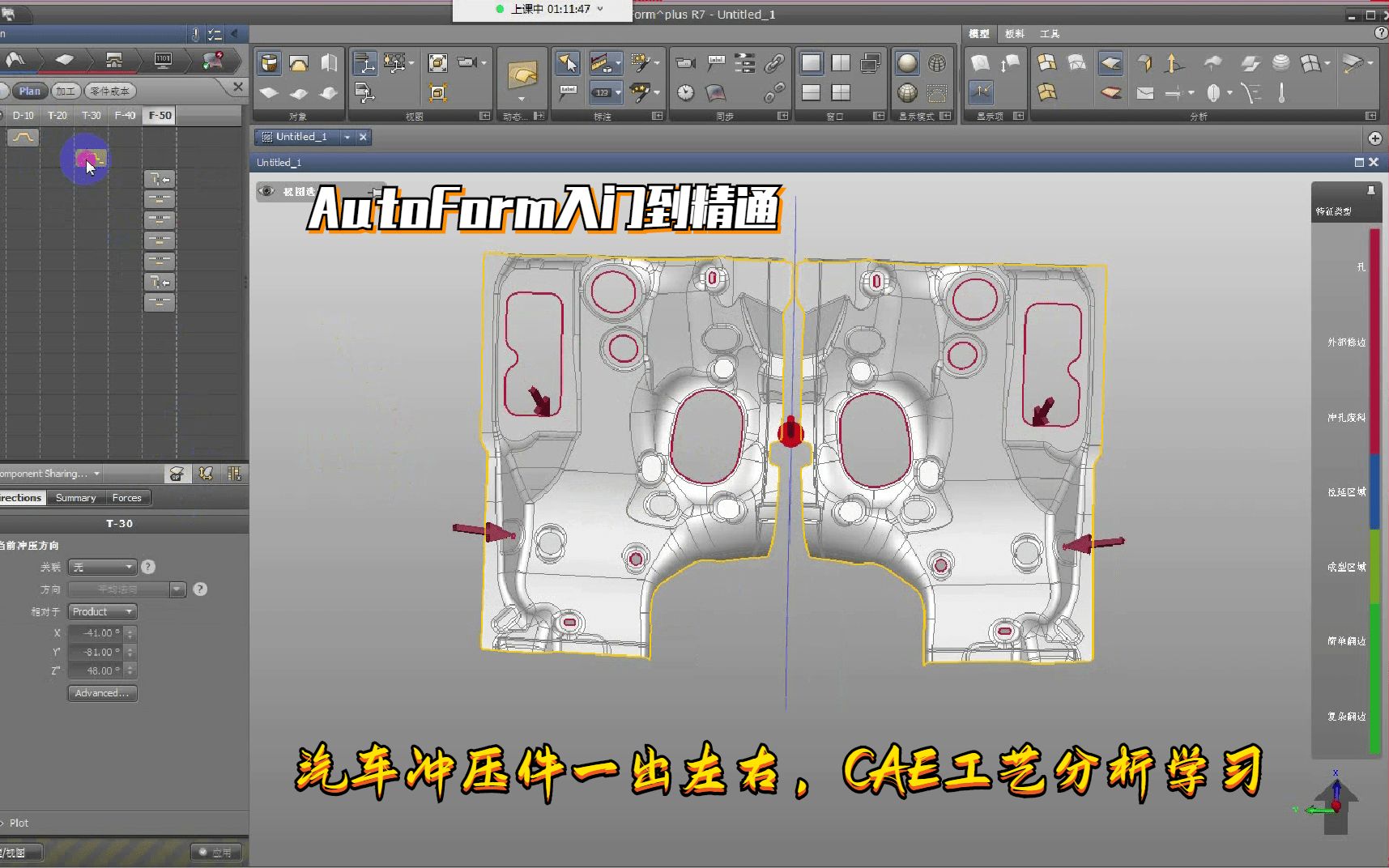1389x868 pixels.
Task: Close the Untitled_1 document tab
Action: [x=363, y=137]
